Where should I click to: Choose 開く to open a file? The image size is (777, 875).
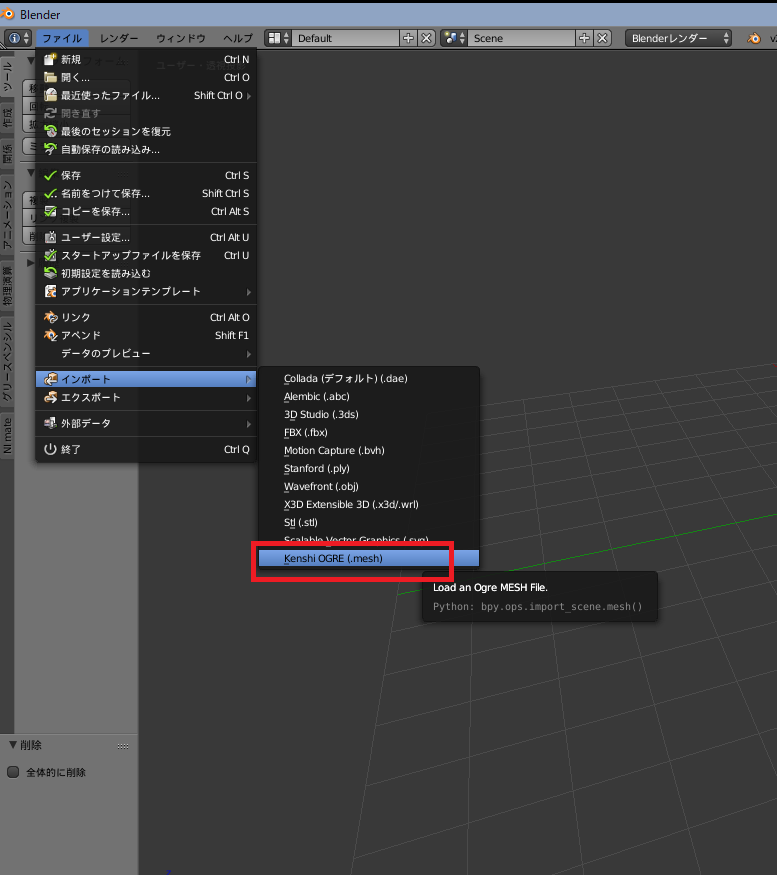pyautogui.click(x=146, y=77)
